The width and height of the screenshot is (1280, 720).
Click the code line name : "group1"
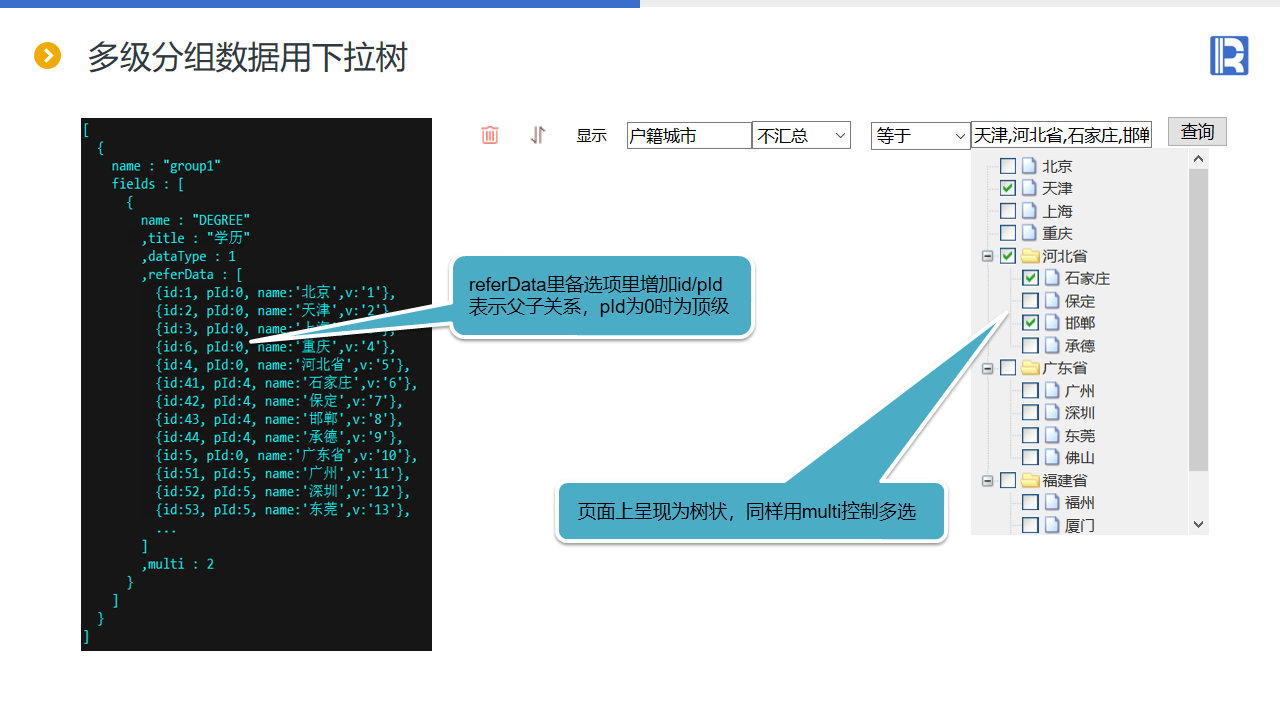click(x=166, y=166)
